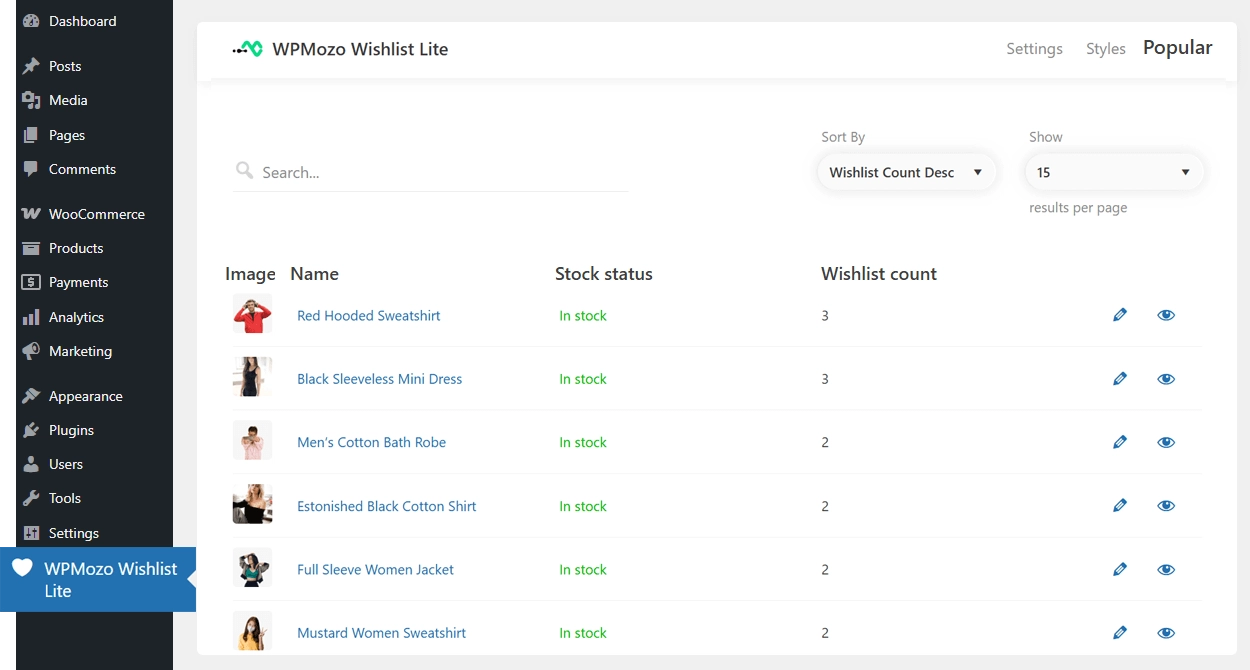
Task: Open the Black Sleeveless Mini Dress link
Action: point(380,379)
